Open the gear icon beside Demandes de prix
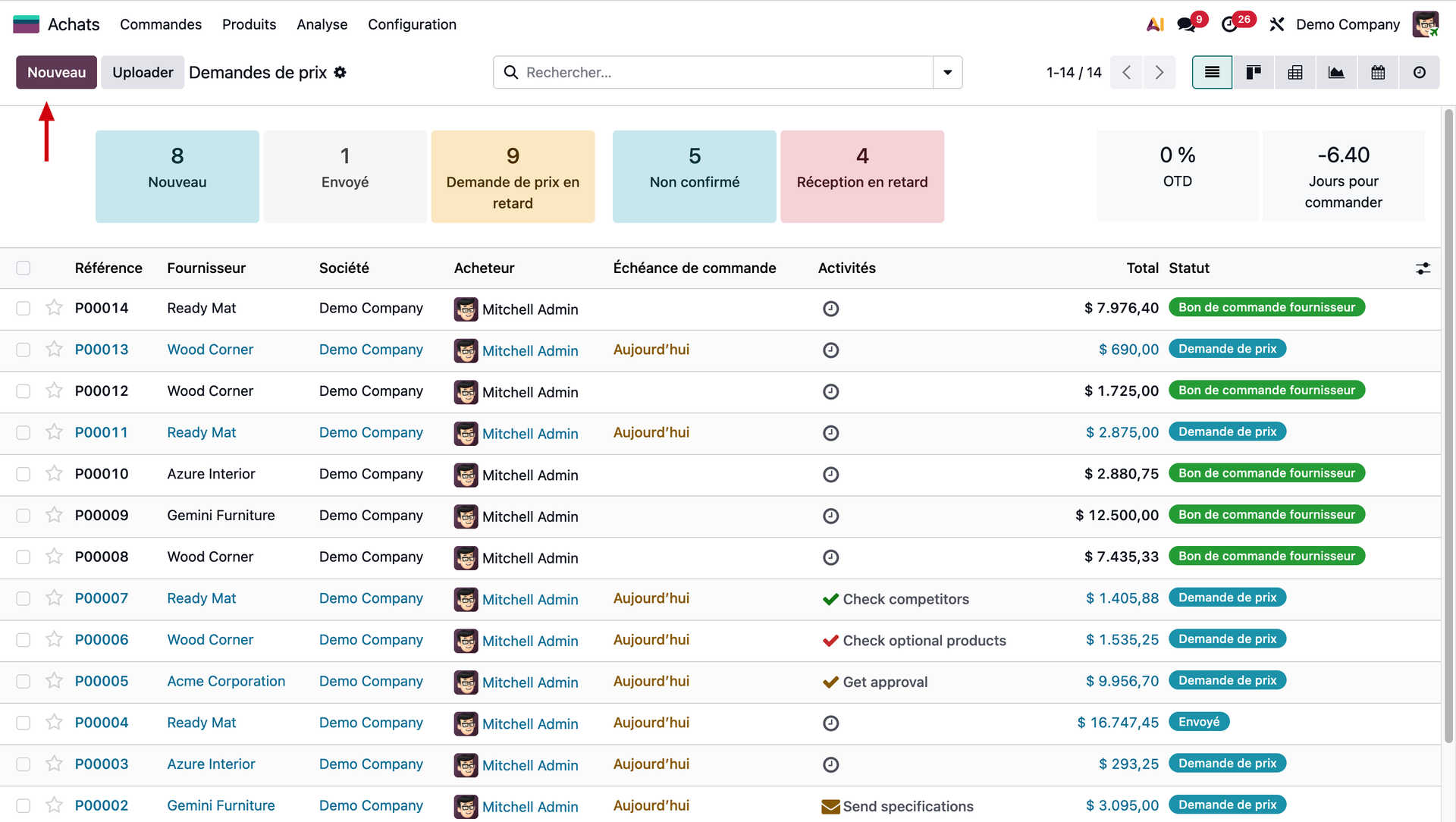 [x=340, y=72]
